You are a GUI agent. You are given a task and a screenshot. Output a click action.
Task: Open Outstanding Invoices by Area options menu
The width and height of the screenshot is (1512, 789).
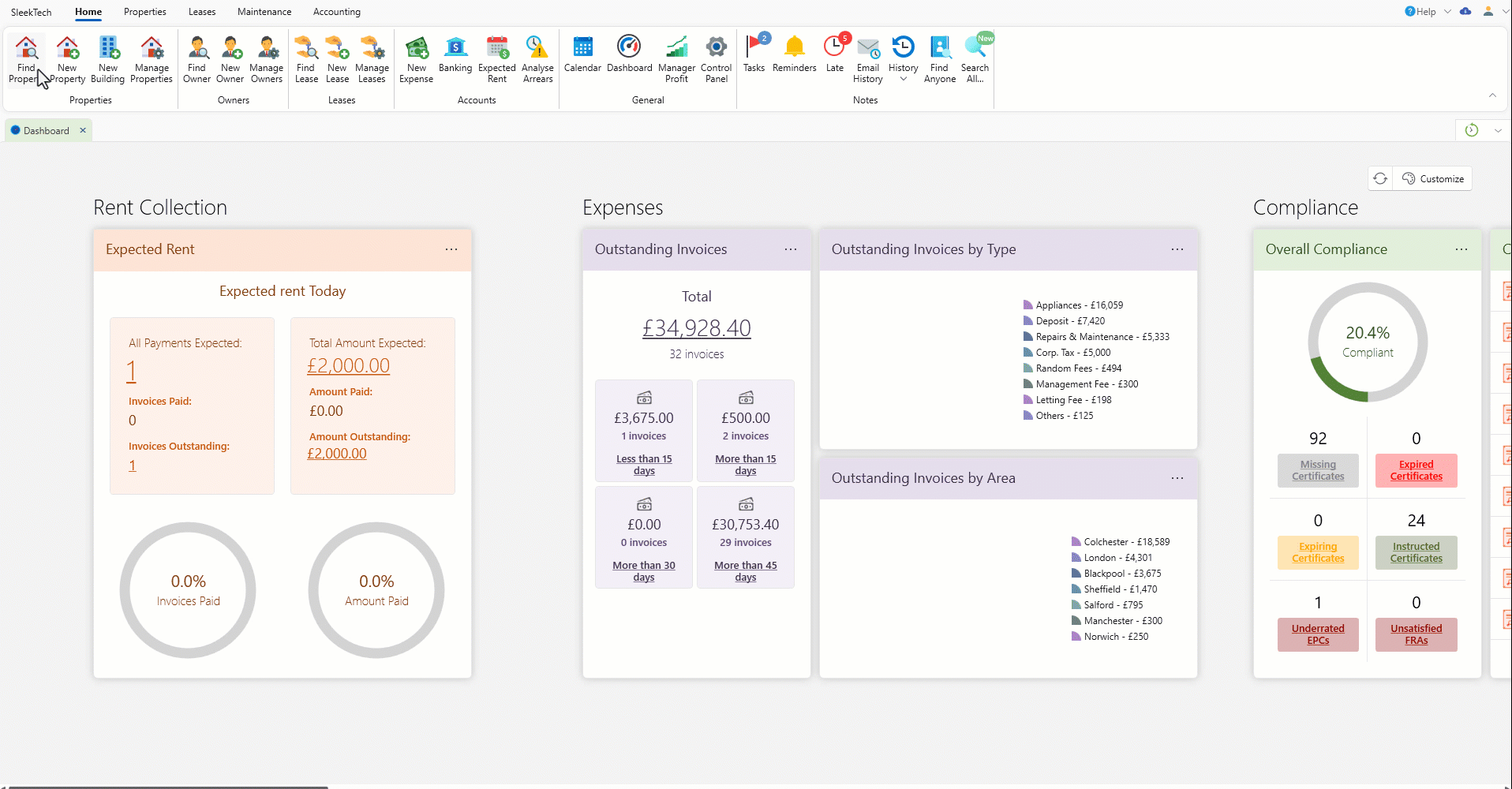(1177, 478)
